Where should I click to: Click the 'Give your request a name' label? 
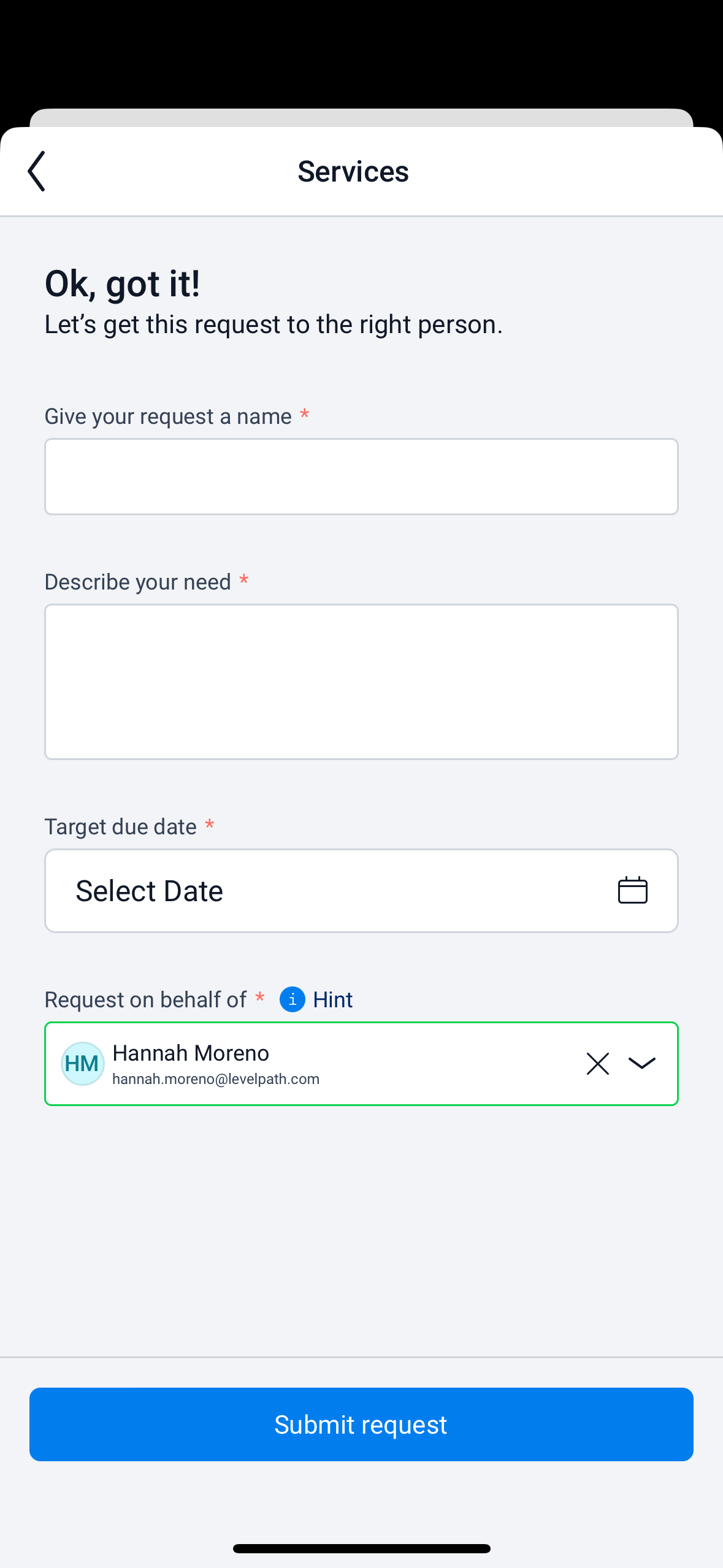click(x=168, y=417)
